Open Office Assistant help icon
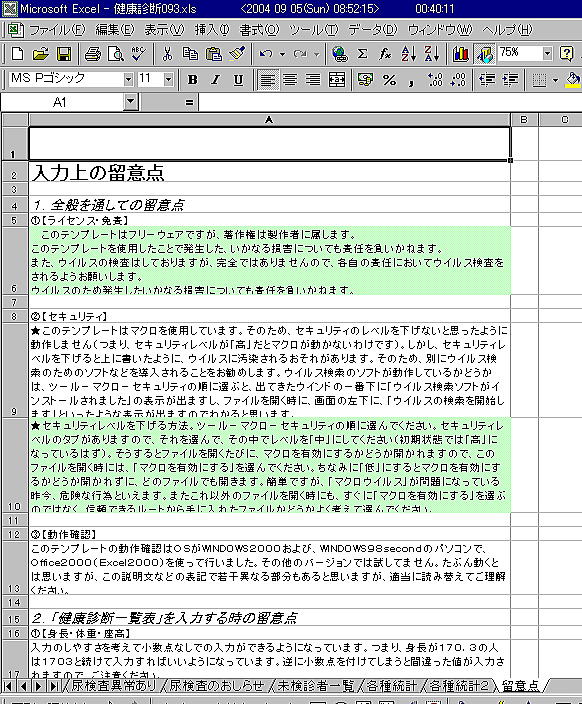The height and width of the screenshot is (704, 582). point(566,54)
